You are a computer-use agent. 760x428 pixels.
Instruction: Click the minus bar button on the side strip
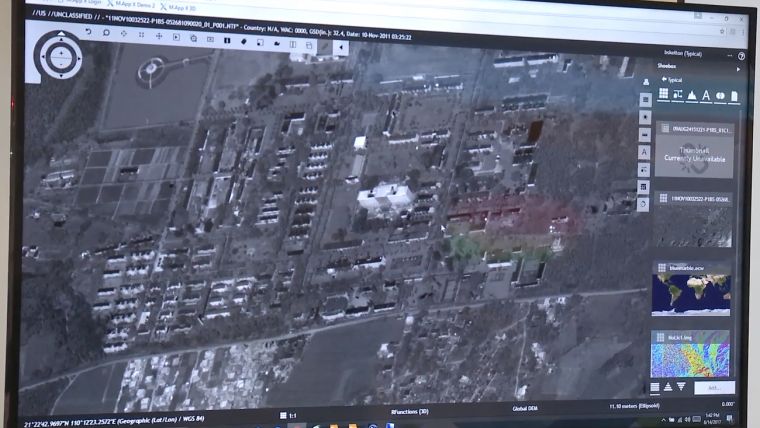tap(645, 134)
